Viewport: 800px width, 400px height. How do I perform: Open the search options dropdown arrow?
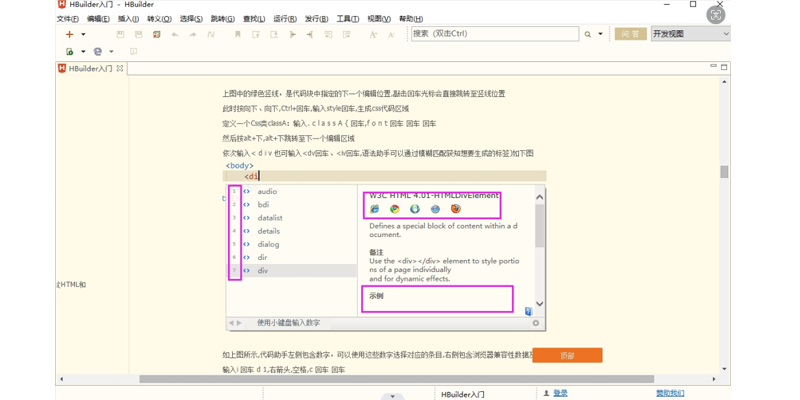(601, 34)
